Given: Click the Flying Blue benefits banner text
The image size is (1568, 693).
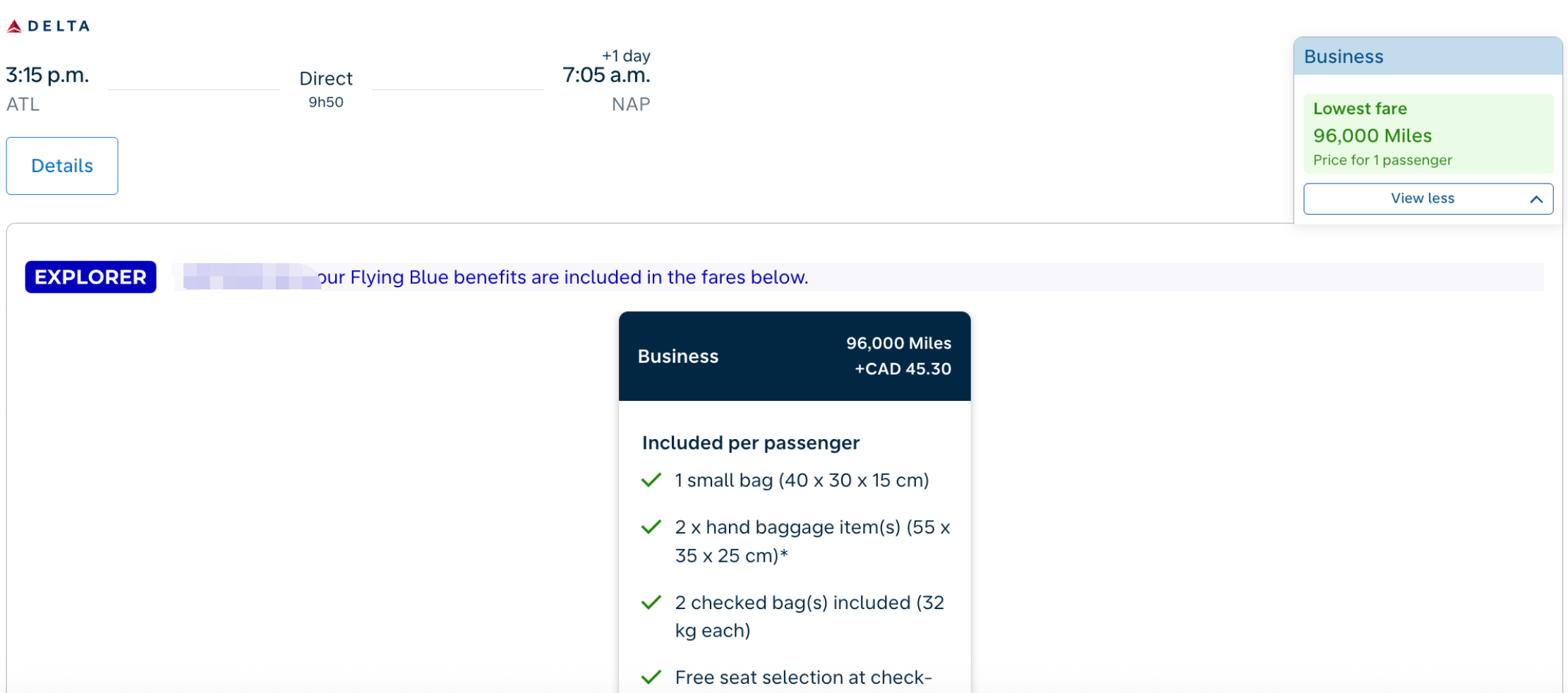Looking at the screenshot, I should point(562,277).
